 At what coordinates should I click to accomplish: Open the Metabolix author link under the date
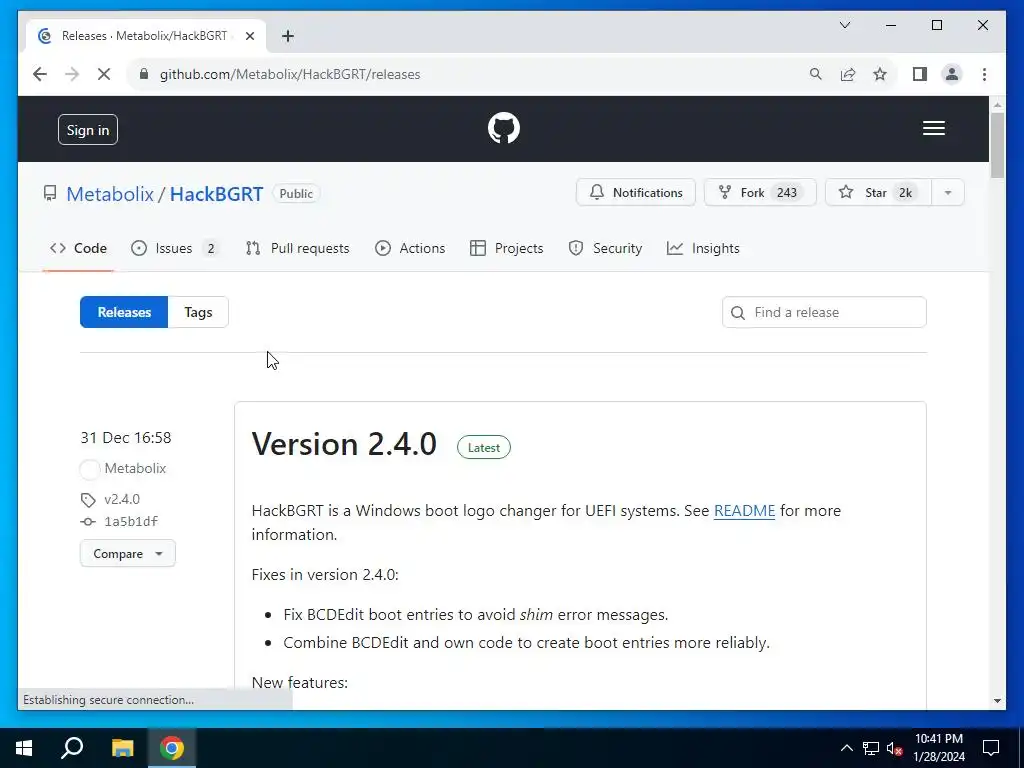pyautogui.click(x=135, y=468)
